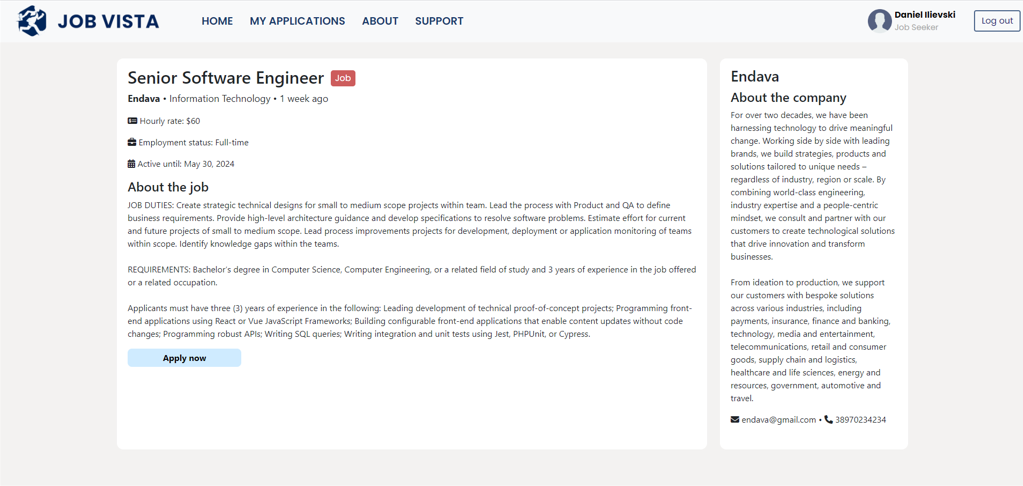
Task: Click the Endava company heading in sidebar
Action: coord(755,76)
